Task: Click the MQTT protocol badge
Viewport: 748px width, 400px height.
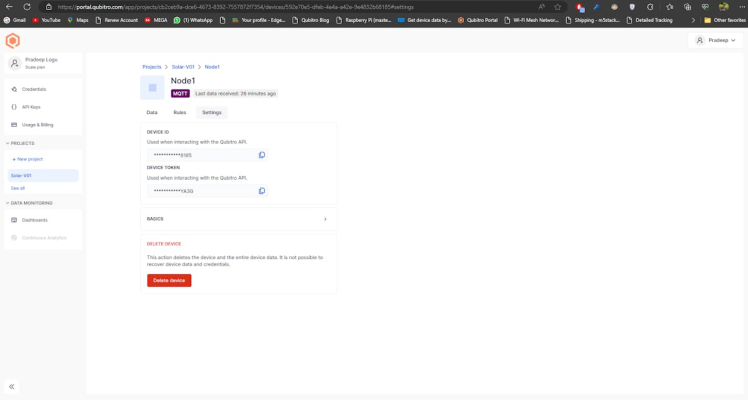Action: pos(180,93)
